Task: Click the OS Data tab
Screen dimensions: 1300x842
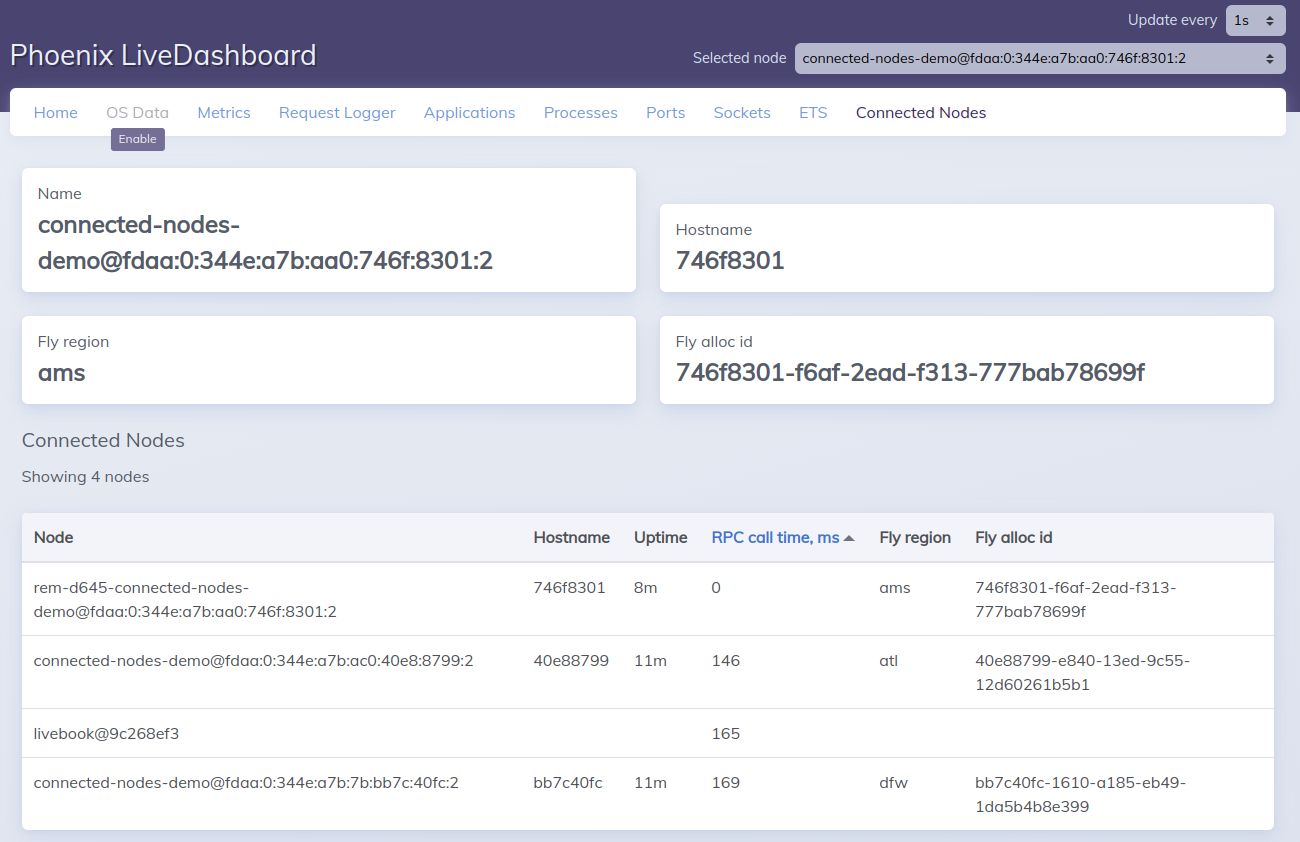Action: 137,112
